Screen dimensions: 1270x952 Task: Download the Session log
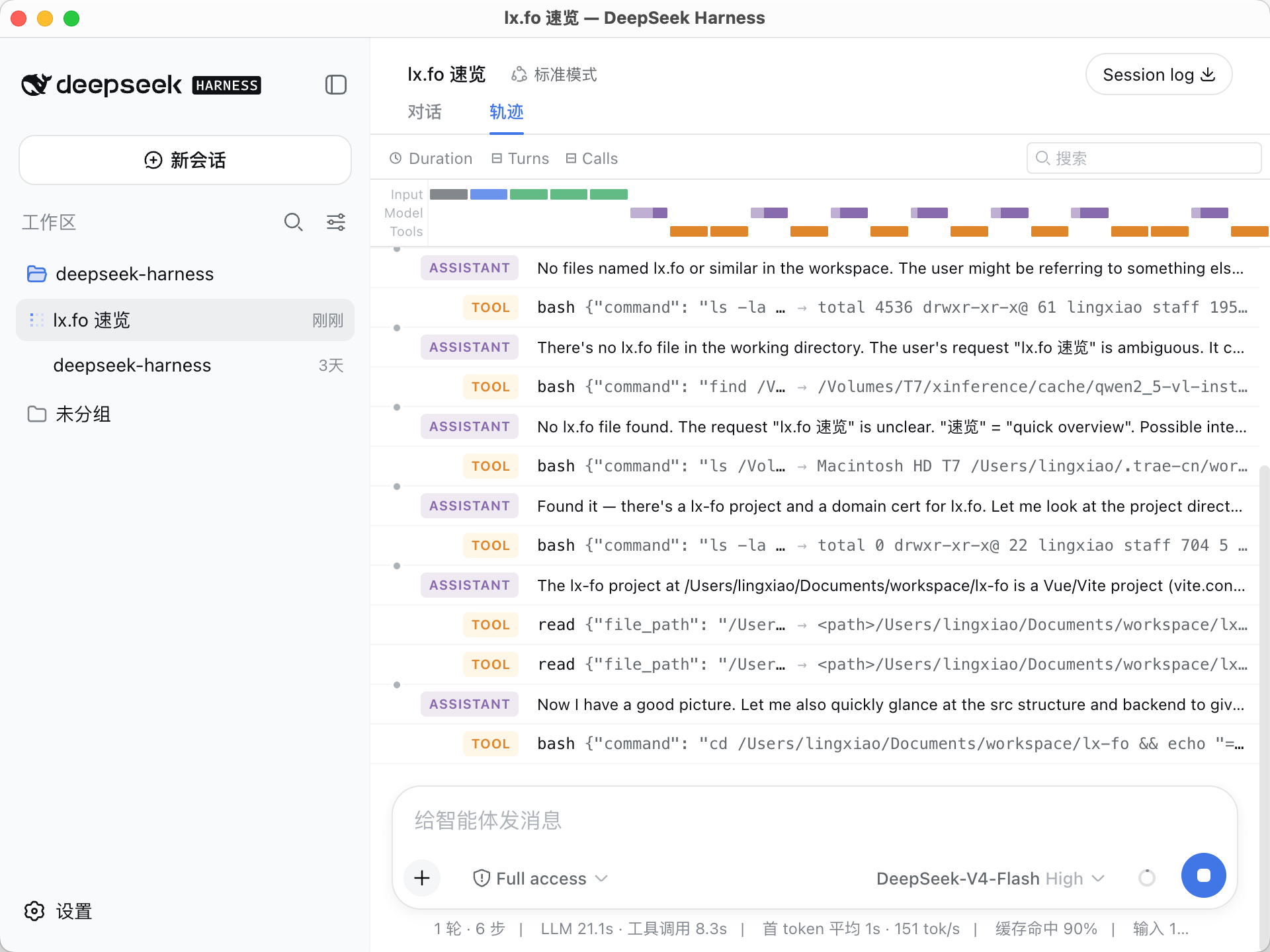1159,75
